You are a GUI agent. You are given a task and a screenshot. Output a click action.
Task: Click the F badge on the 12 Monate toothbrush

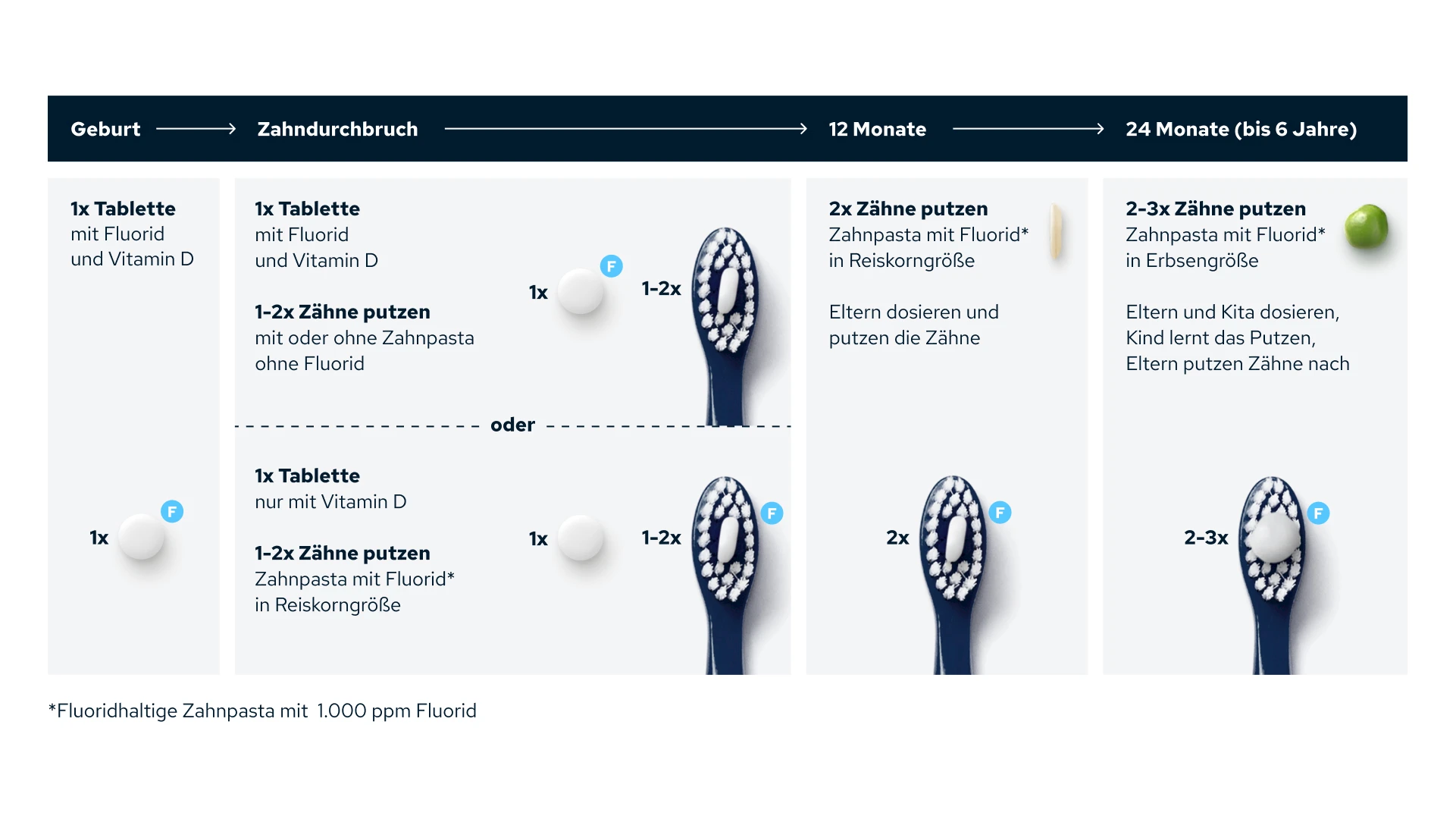1000,513
